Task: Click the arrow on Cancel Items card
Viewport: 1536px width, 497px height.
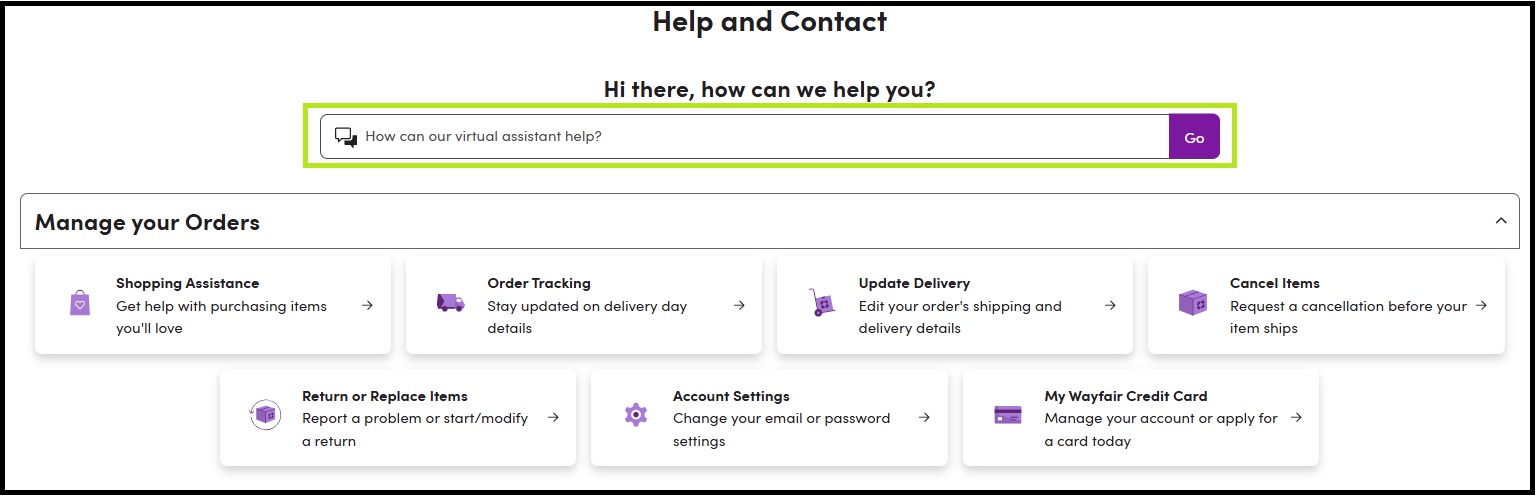Action: [x=1481, y=306]
